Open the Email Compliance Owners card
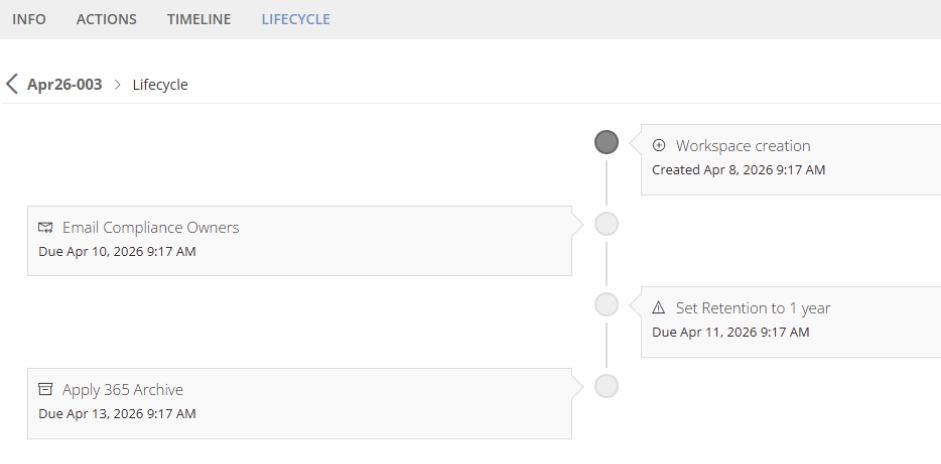Viewport: 941px width, 464px height. click(x=299, y=241)
